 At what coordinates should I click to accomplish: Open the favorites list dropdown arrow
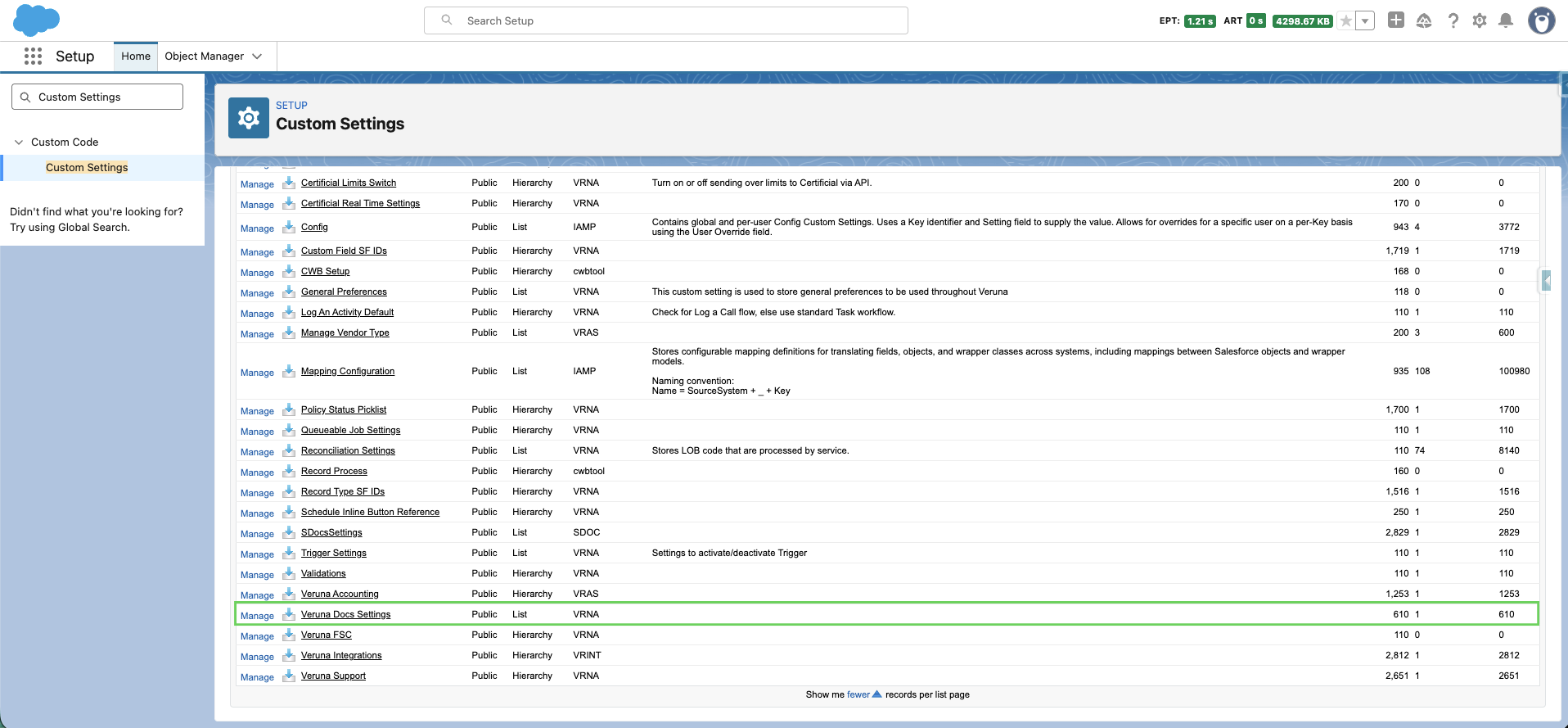point(1365,20)
